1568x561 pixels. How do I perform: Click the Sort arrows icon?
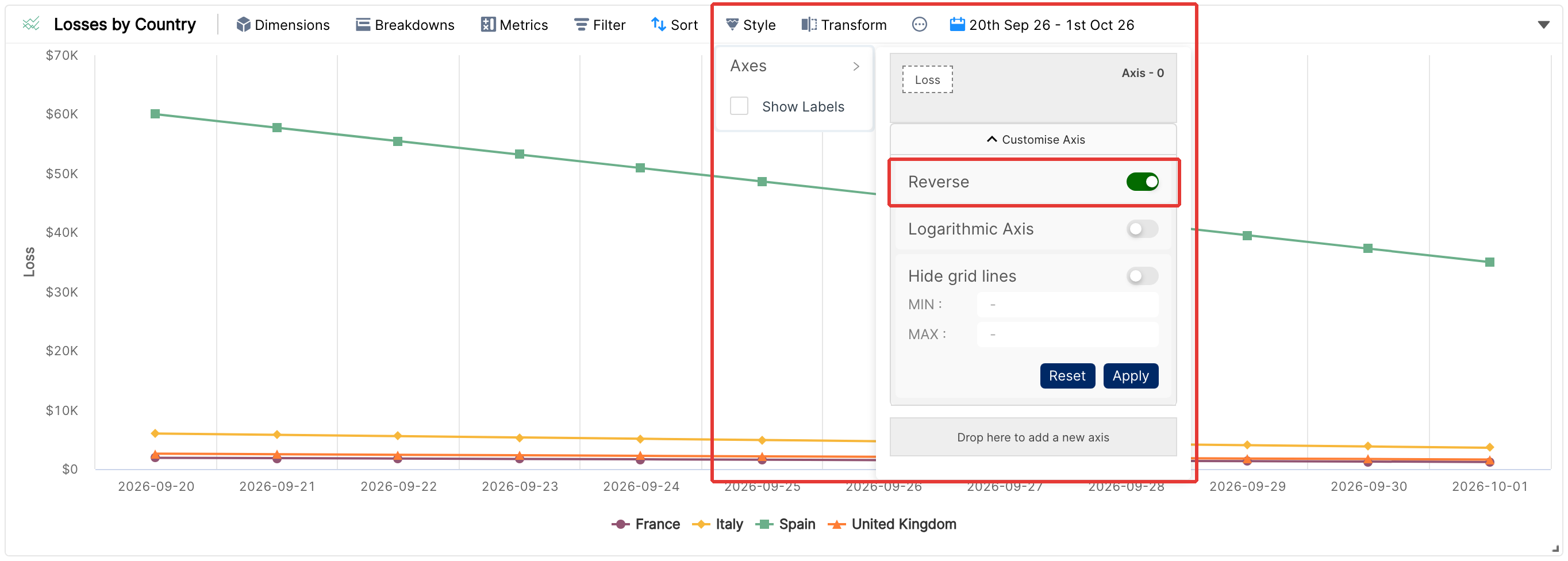point(658,24)
